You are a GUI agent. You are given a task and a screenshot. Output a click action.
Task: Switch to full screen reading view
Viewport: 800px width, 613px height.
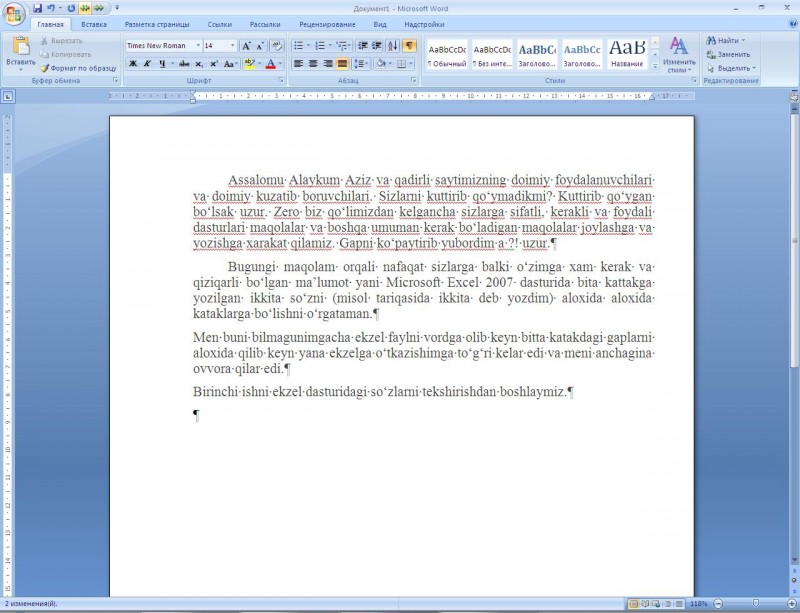point(645,604)
